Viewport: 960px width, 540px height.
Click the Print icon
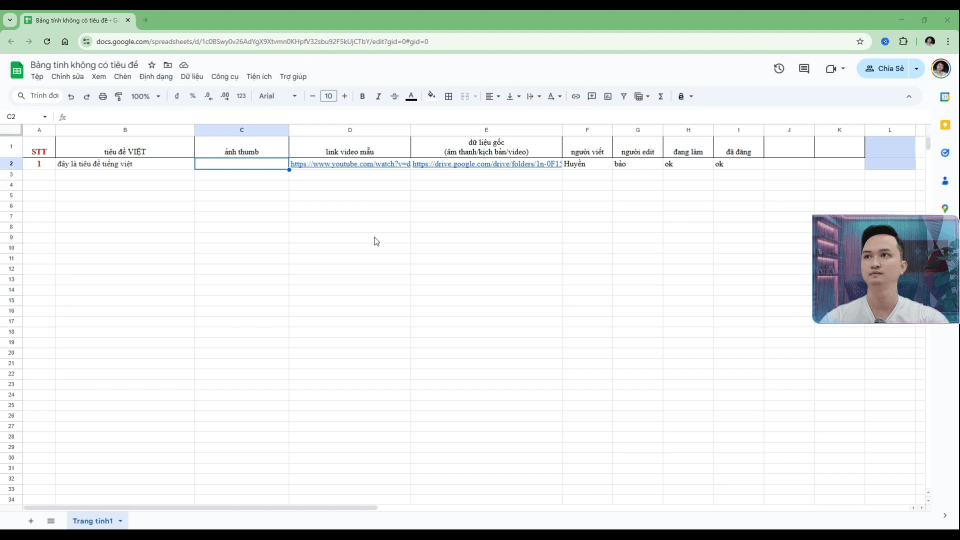[x=102, y=97]
